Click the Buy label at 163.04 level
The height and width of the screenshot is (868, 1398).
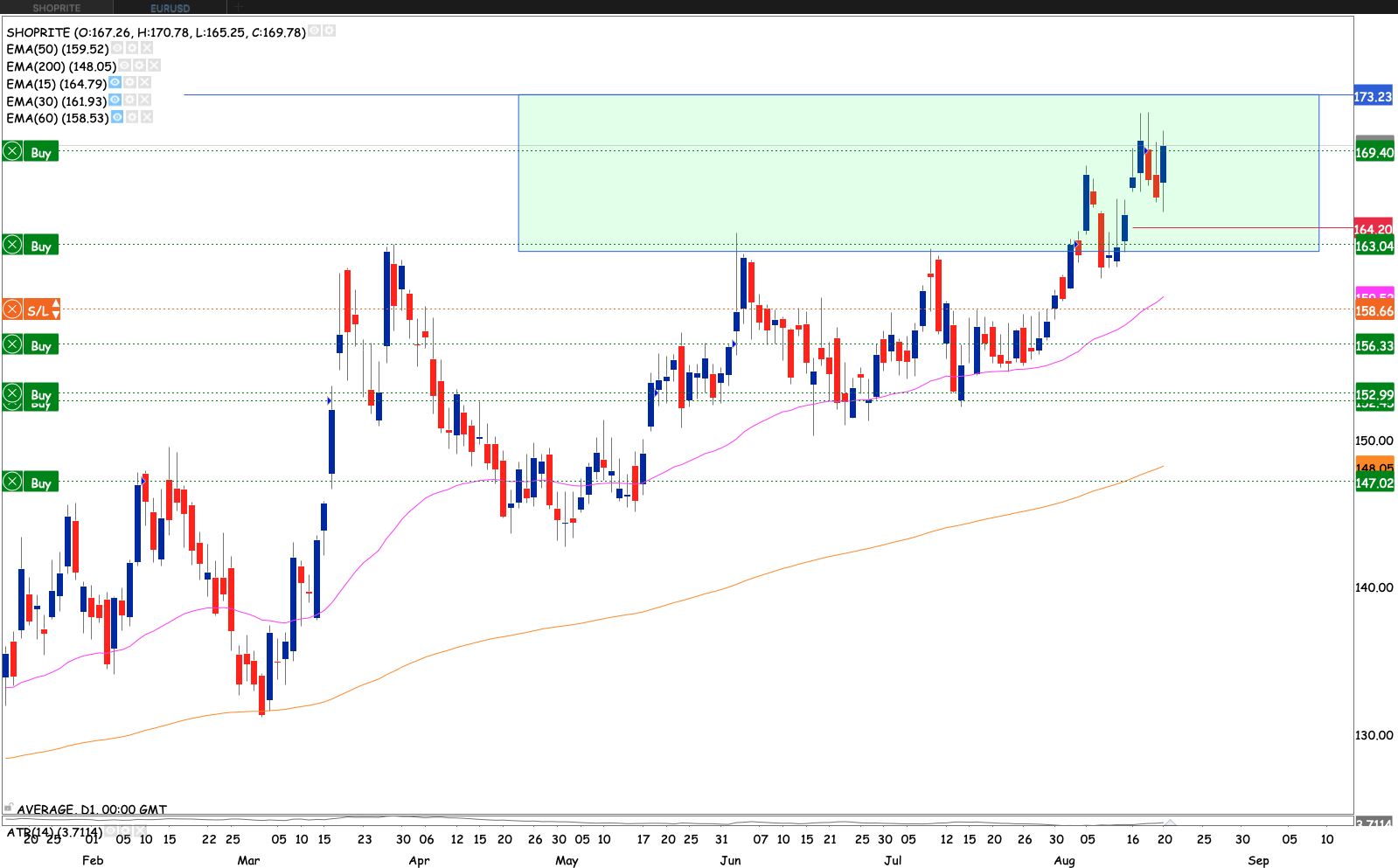[x=41, y=247]
